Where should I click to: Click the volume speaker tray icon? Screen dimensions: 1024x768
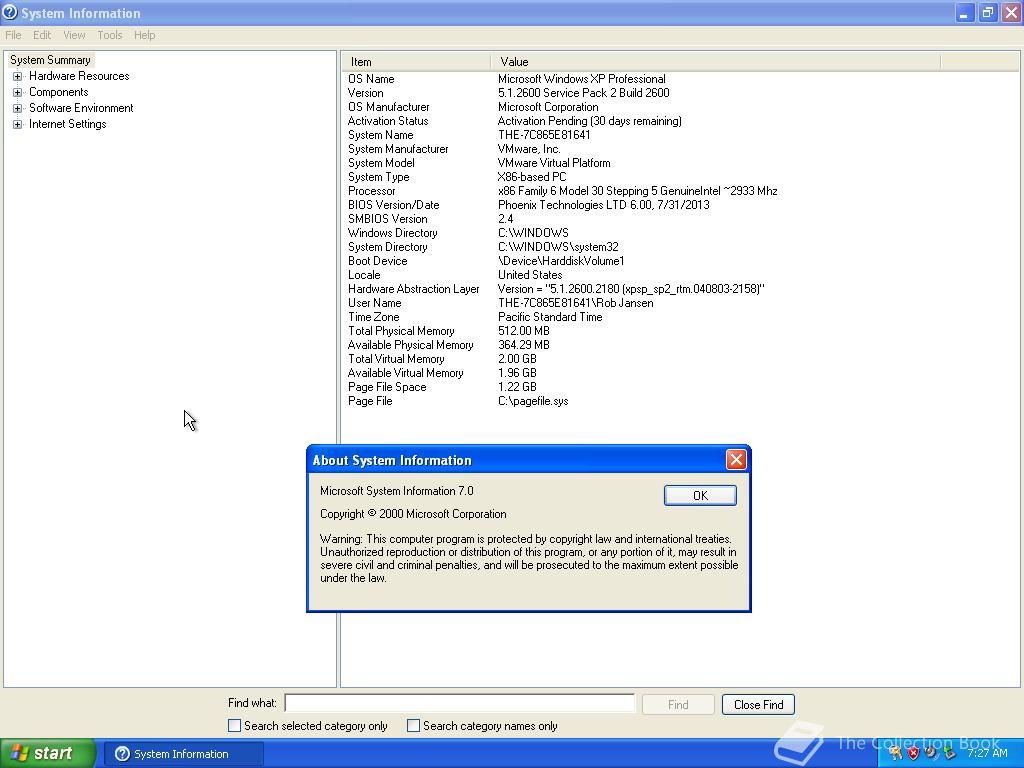click(932, 753)
